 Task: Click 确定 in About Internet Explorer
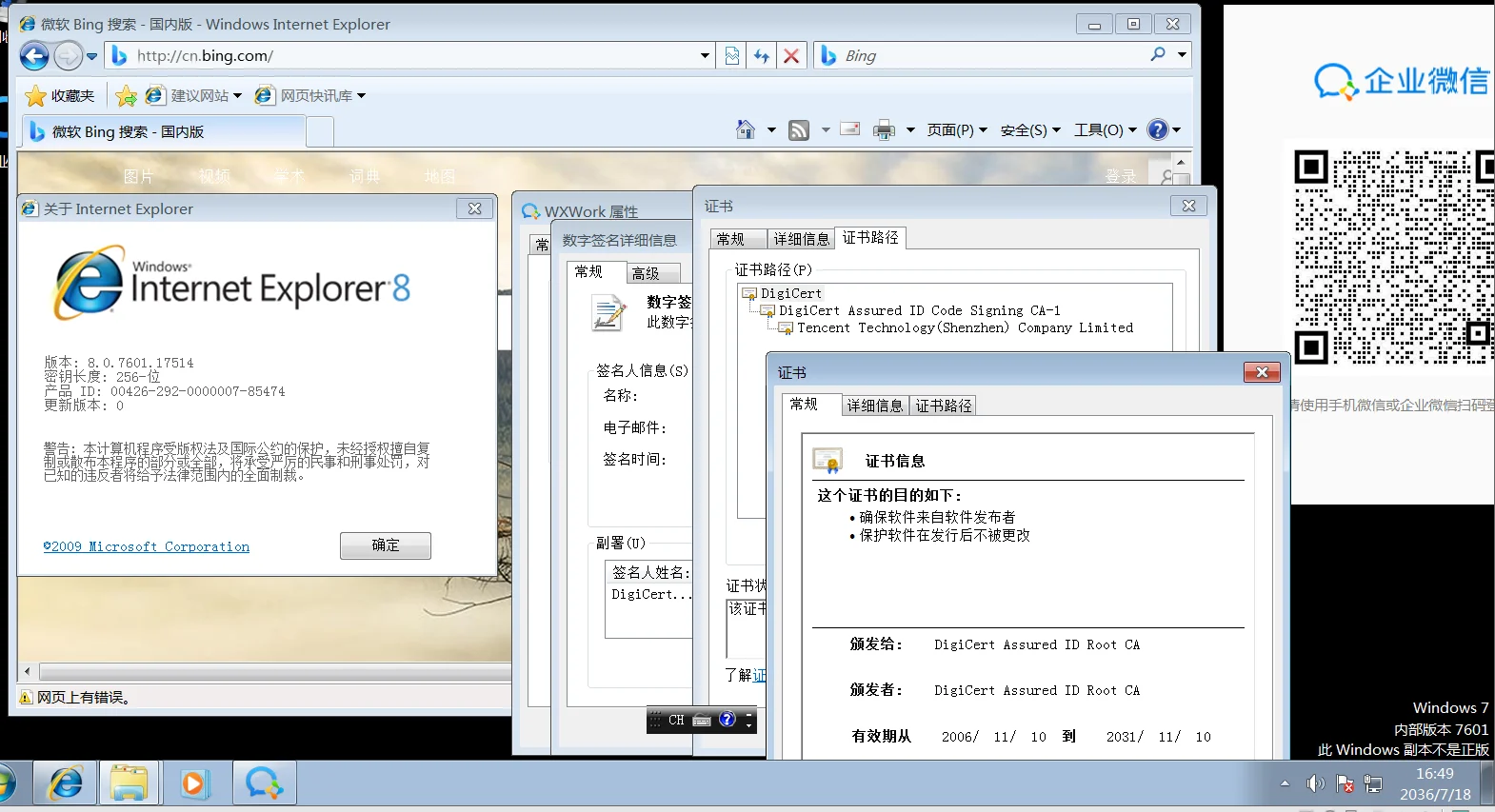386,545
